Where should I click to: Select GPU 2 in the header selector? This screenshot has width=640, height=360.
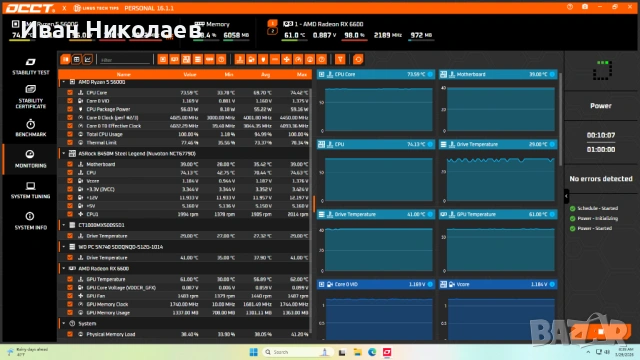point(272,31)
